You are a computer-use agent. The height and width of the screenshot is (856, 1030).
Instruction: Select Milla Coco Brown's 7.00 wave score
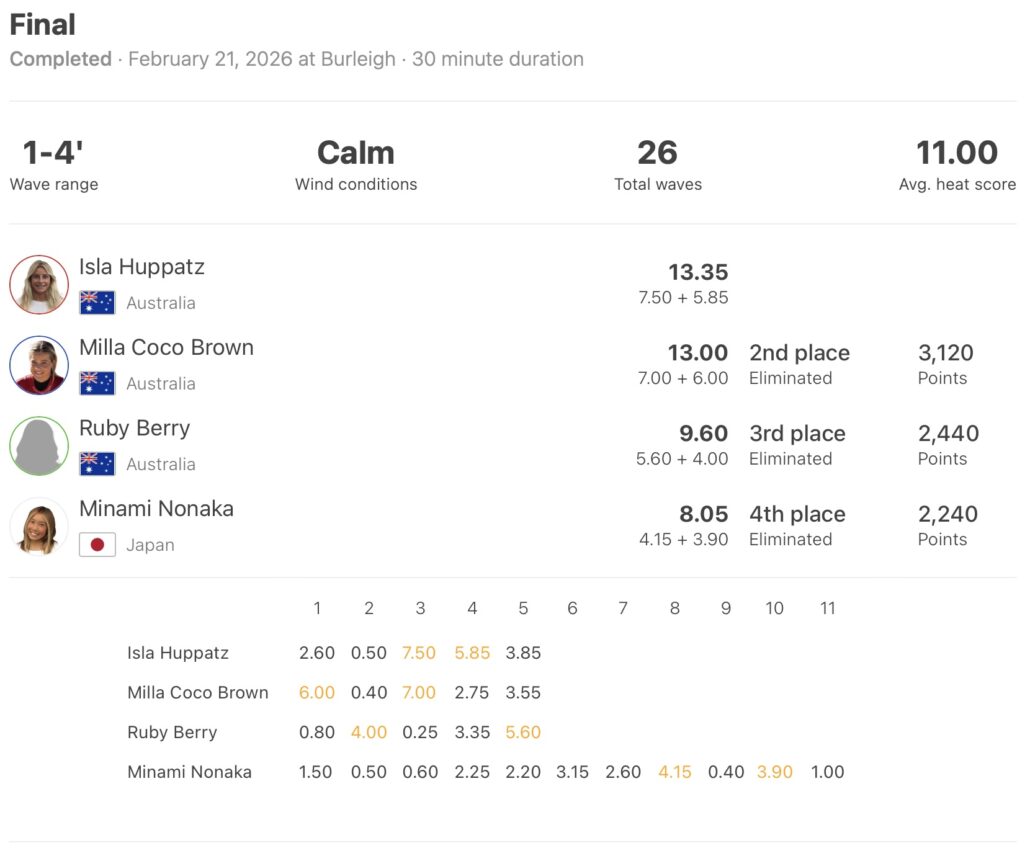click(419, 692)
